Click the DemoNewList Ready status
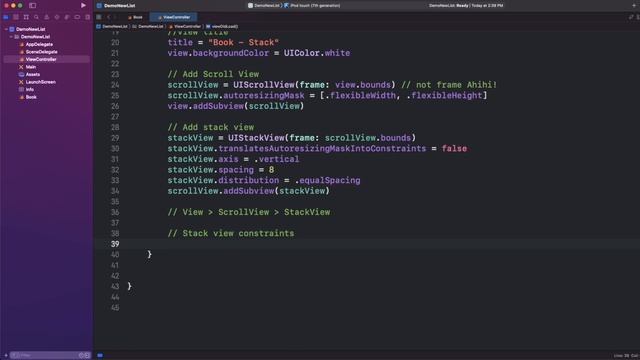Viewport: 640px width, 360px height. 466,6
